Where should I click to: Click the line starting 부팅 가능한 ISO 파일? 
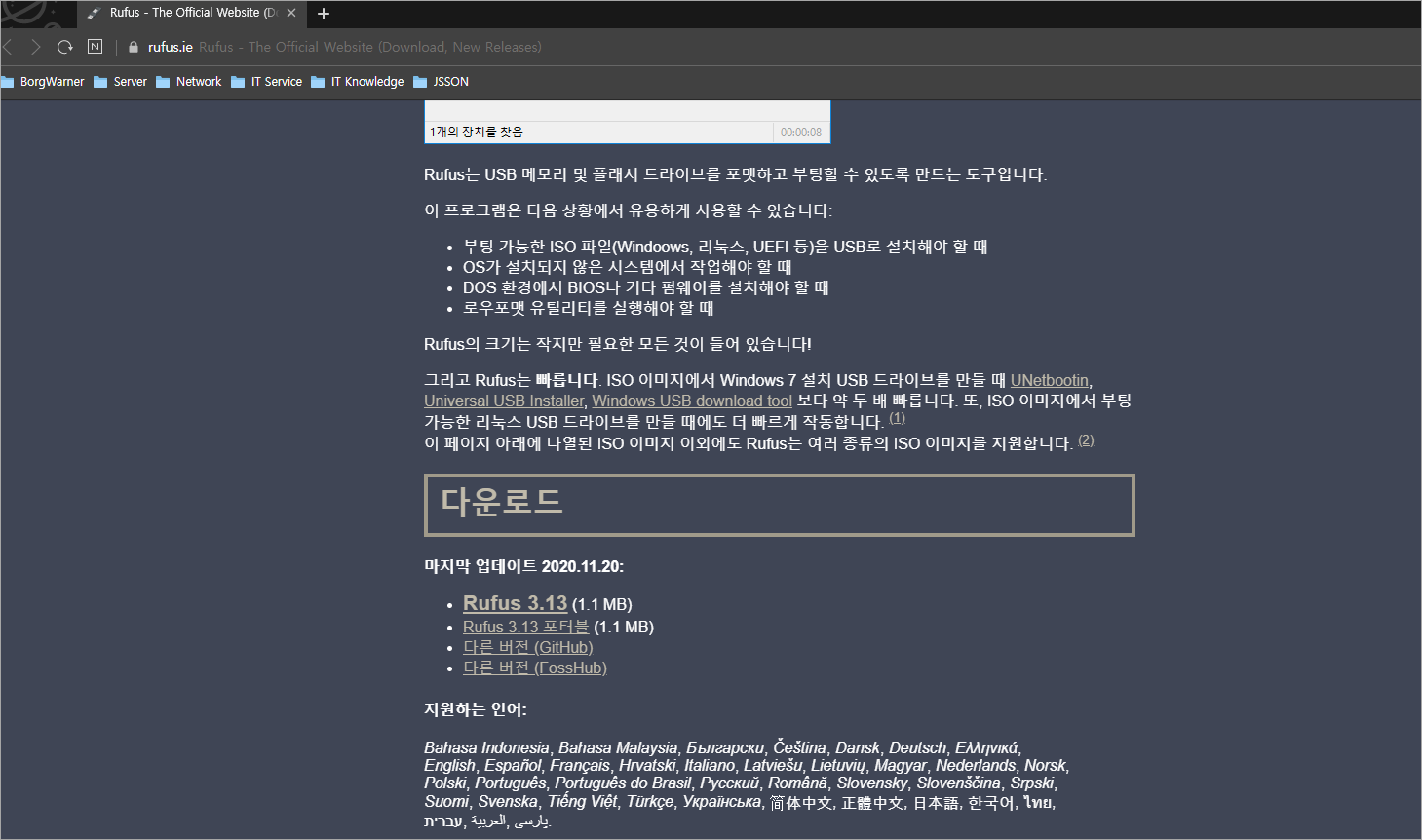pyautogui.click(x=725, y=247)
